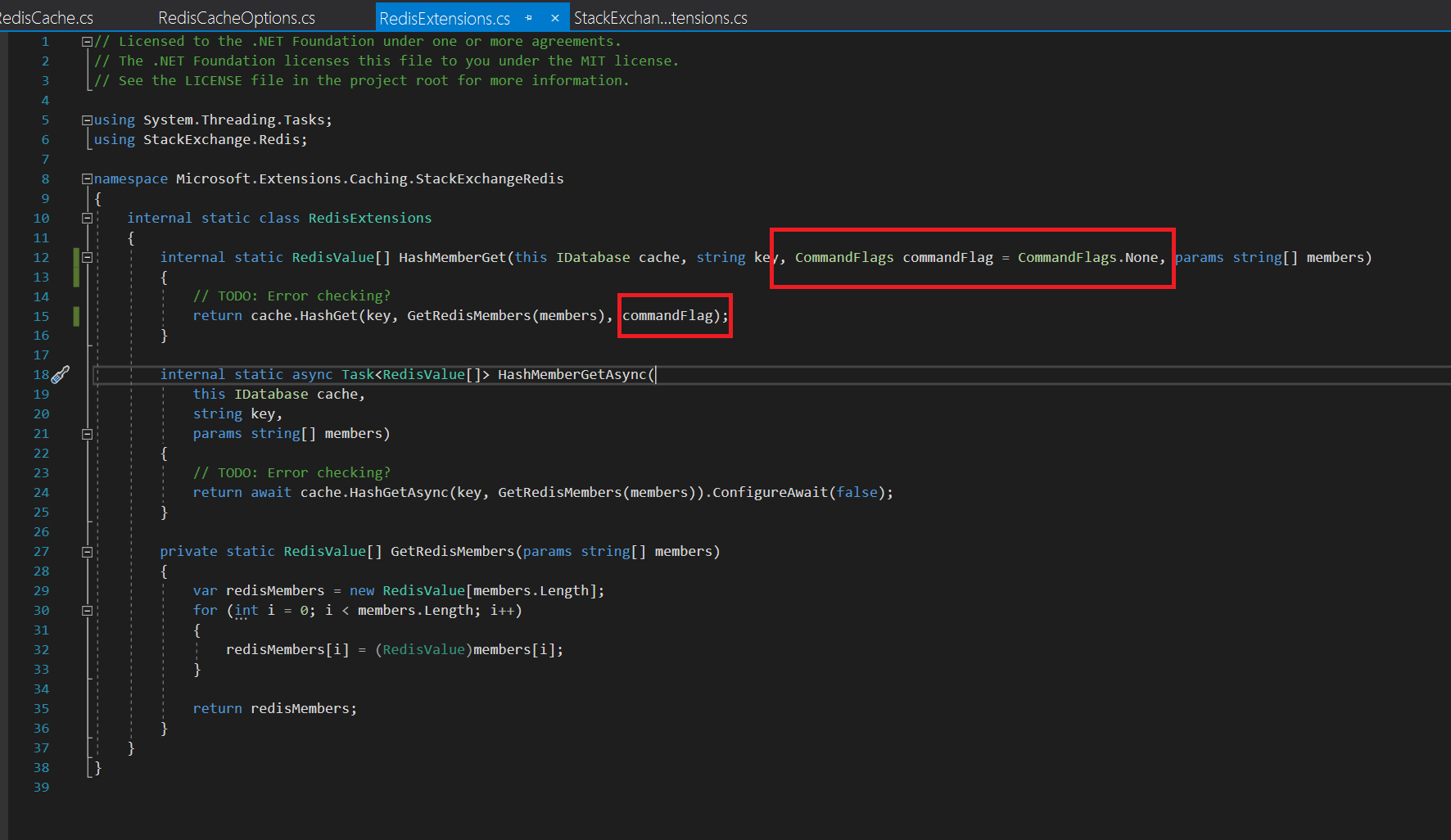Click the green change indicator beside line 12
The image size is (1451, 840).
pos(75,257)
